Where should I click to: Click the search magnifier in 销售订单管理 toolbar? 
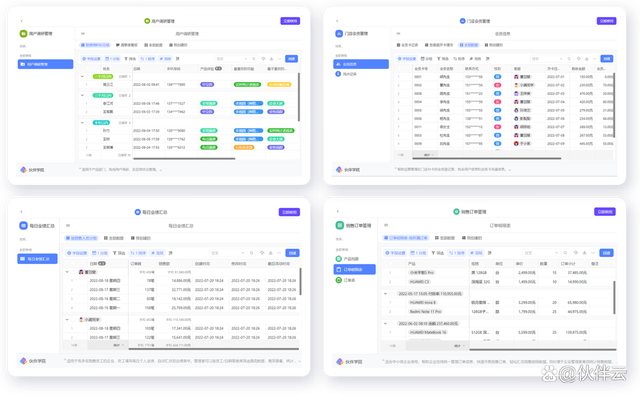[x=565, y=253]
